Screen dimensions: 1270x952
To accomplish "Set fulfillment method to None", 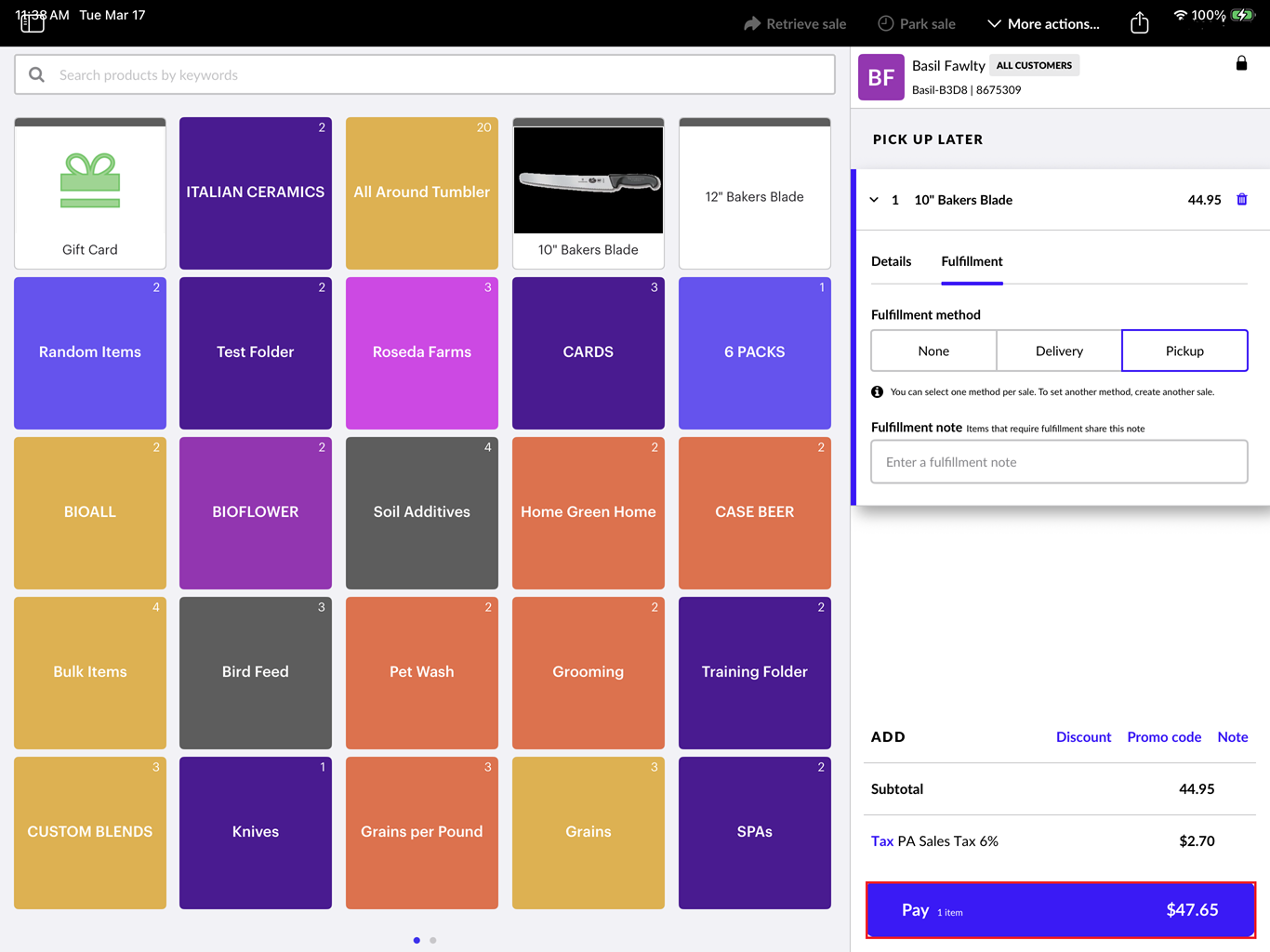I will click(x=933, y=350).
